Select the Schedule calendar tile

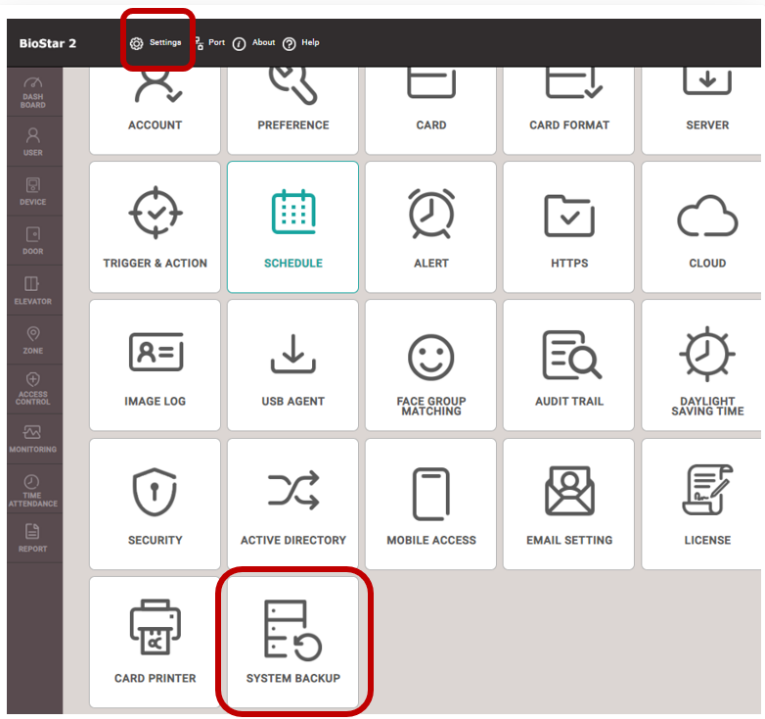(x=293, y=227)
